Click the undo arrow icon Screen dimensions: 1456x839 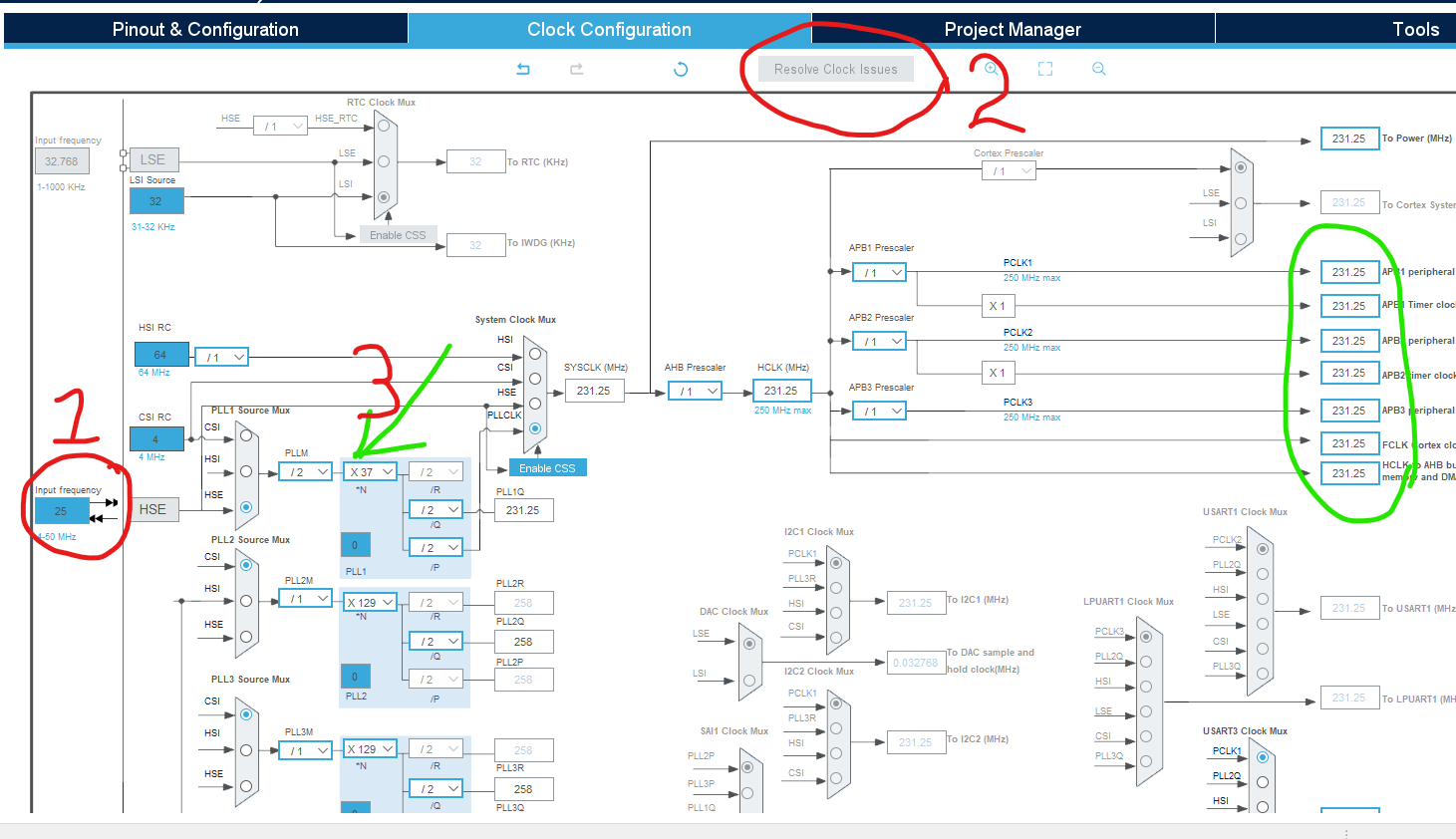(522, 69)
